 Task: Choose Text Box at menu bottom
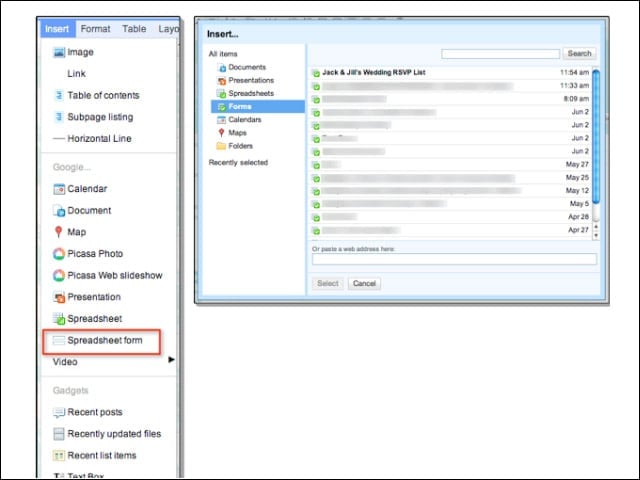86,476
